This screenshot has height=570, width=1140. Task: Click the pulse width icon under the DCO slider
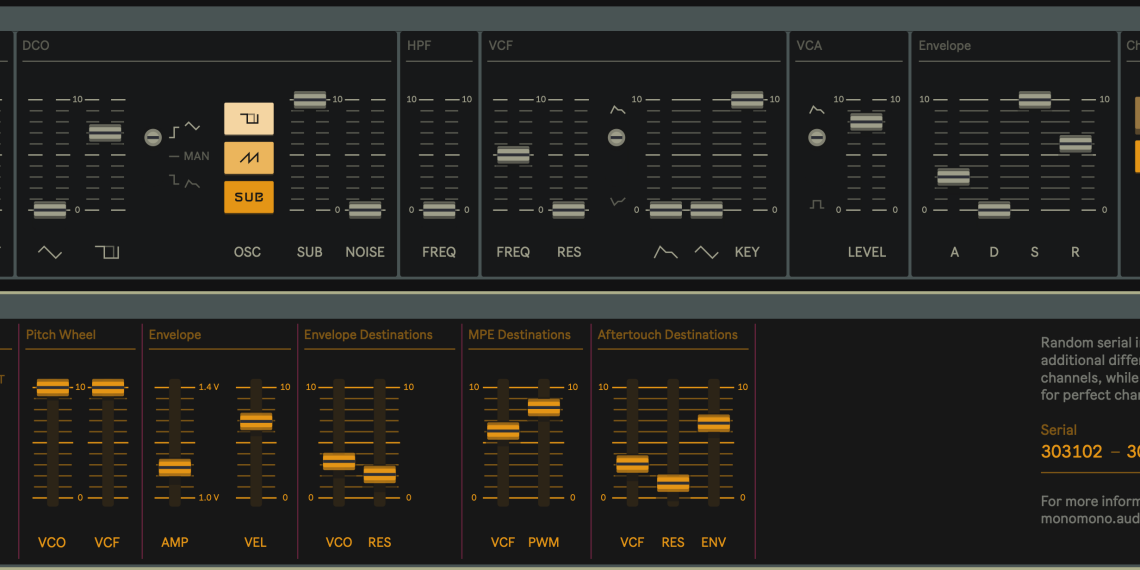(107, 252)
